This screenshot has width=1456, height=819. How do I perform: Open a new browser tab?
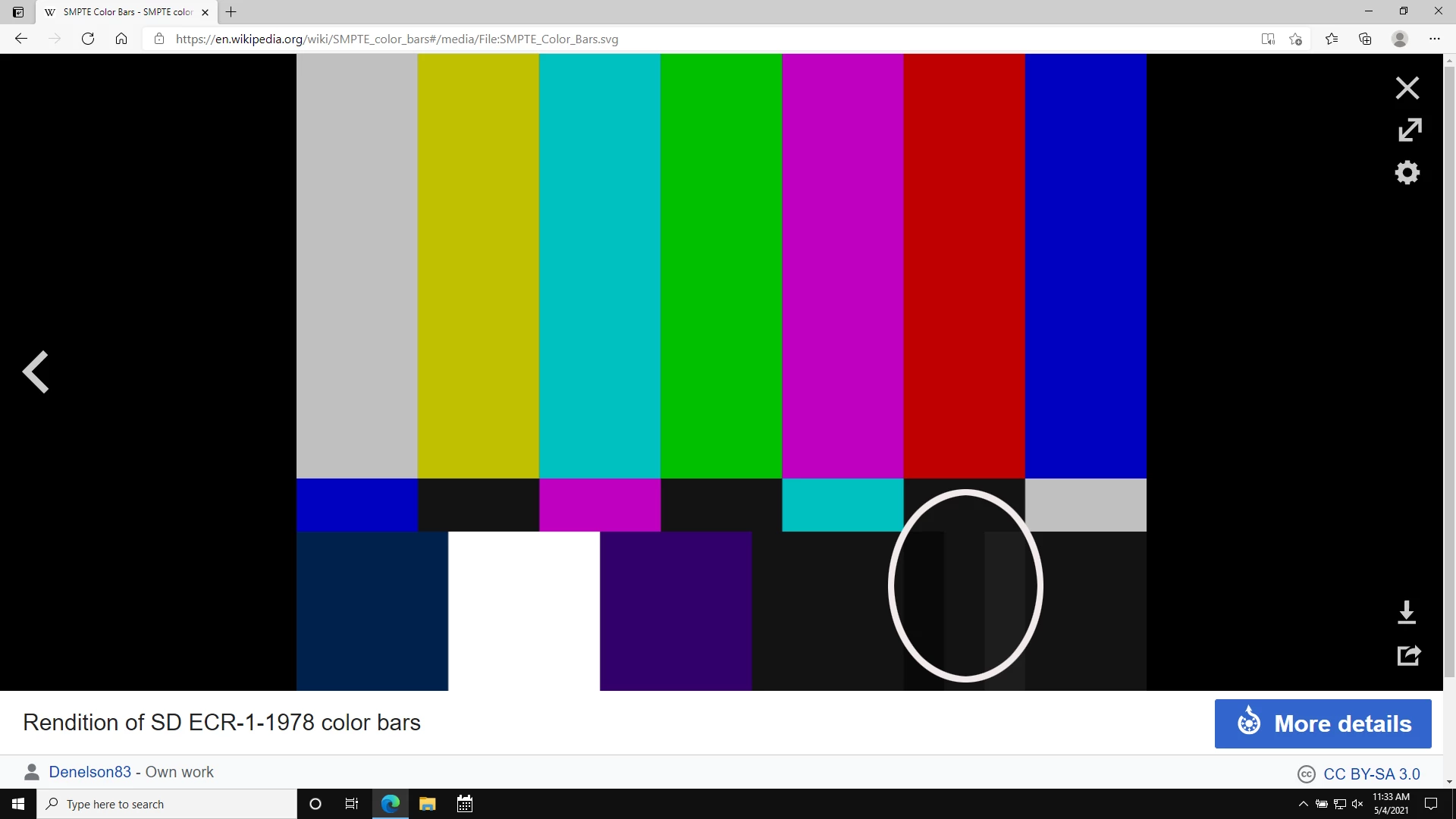point(231,12)
